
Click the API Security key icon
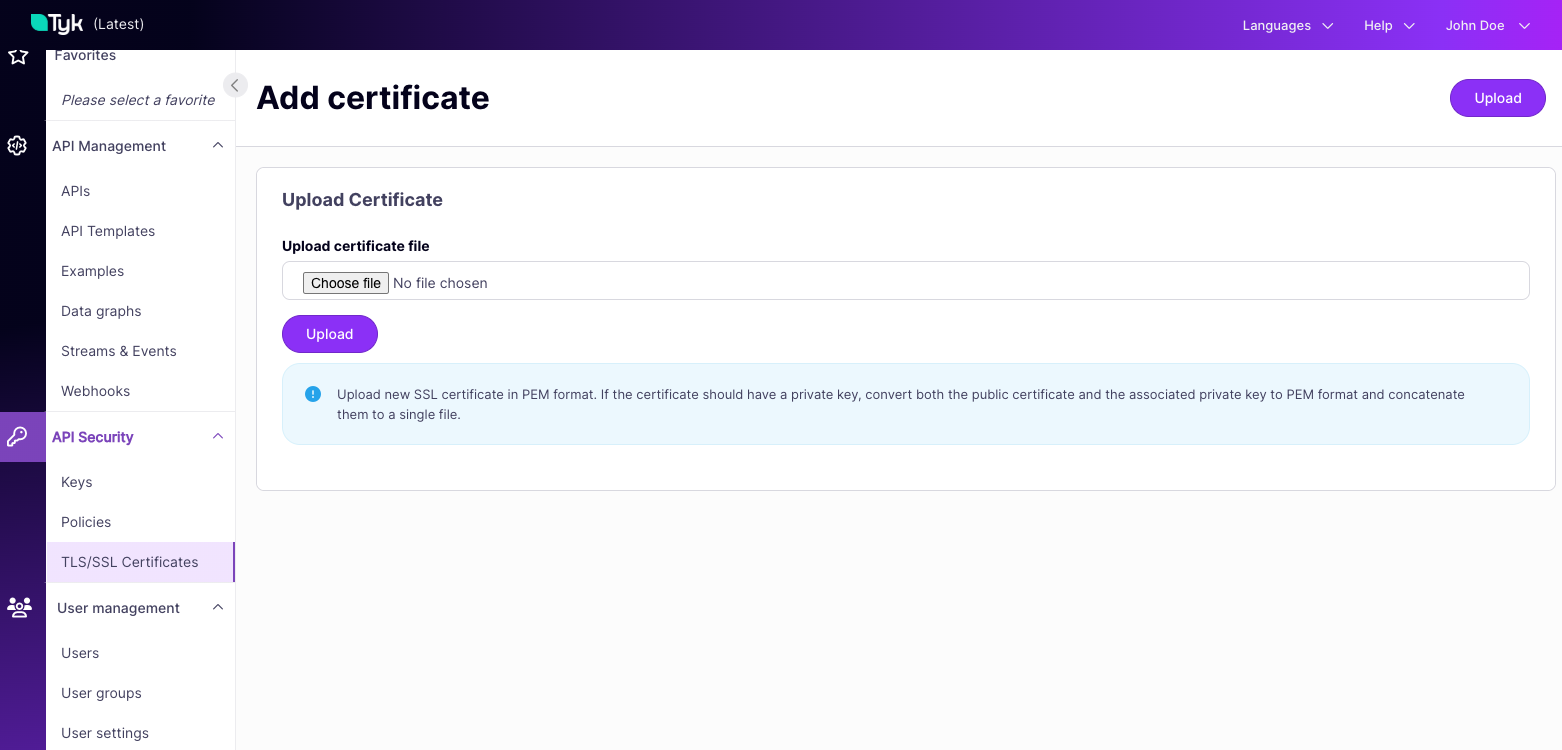(x=18, y=437)
